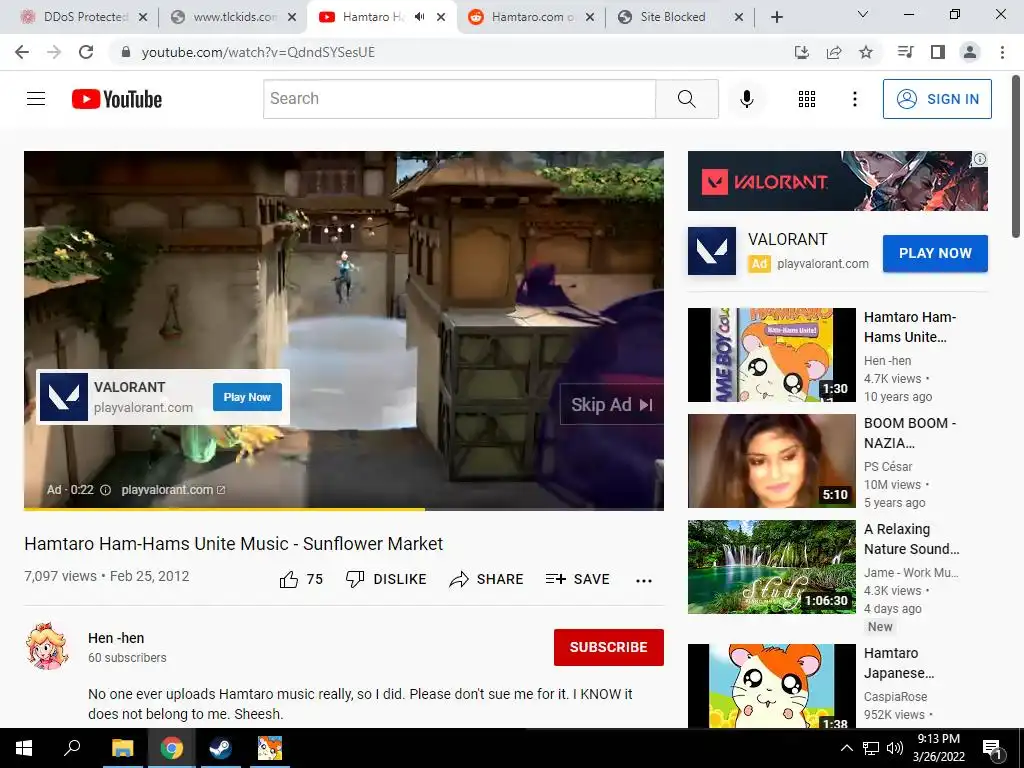This screenshot has height=768, width=1024.
Task: Open the notification center
Action: pyautogui.click(x=992, y=748)
